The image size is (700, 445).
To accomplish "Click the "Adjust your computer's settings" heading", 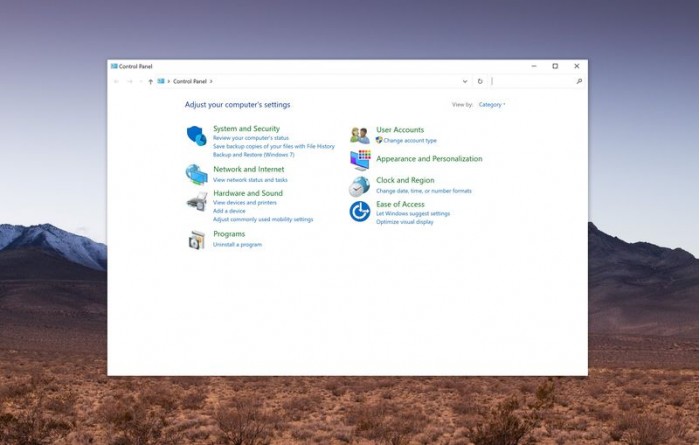I will pos(238,105).
